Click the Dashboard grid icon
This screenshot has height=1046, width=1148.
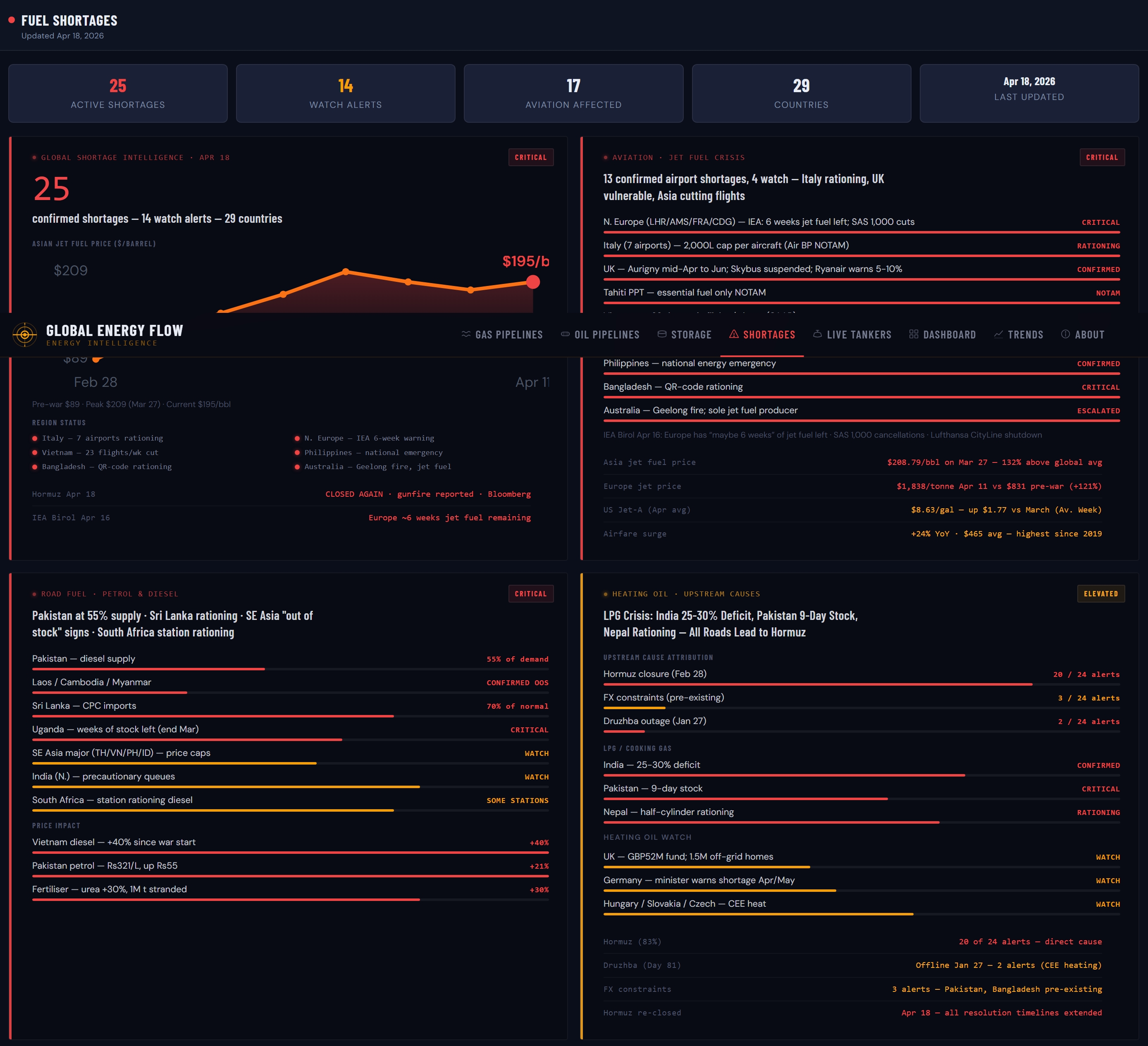click(x=913, y=334)
